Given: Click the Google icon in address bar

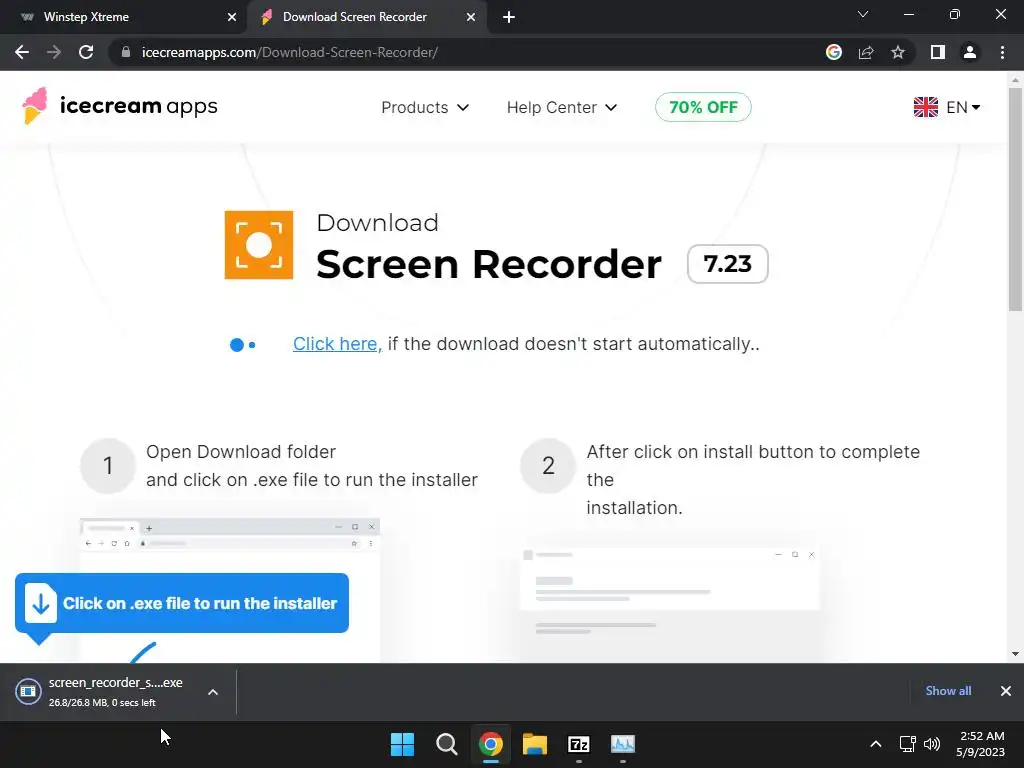Looking at the screenshot, I should [x=834, y=52].
